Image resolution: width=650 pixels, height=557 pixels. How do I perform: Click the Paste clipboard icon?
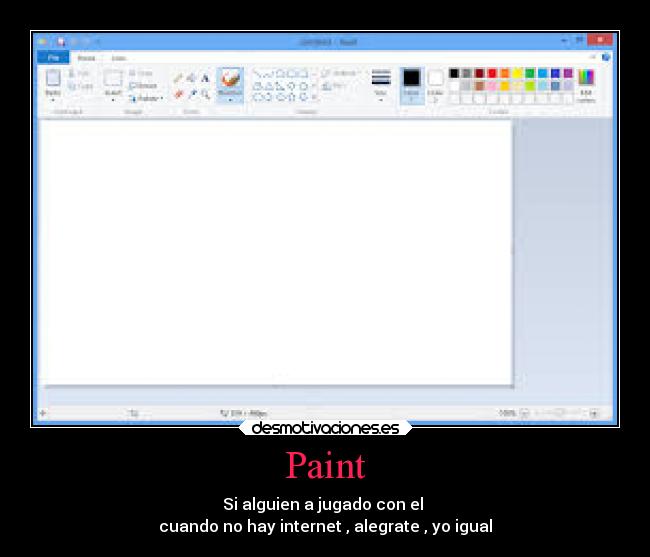53,78
